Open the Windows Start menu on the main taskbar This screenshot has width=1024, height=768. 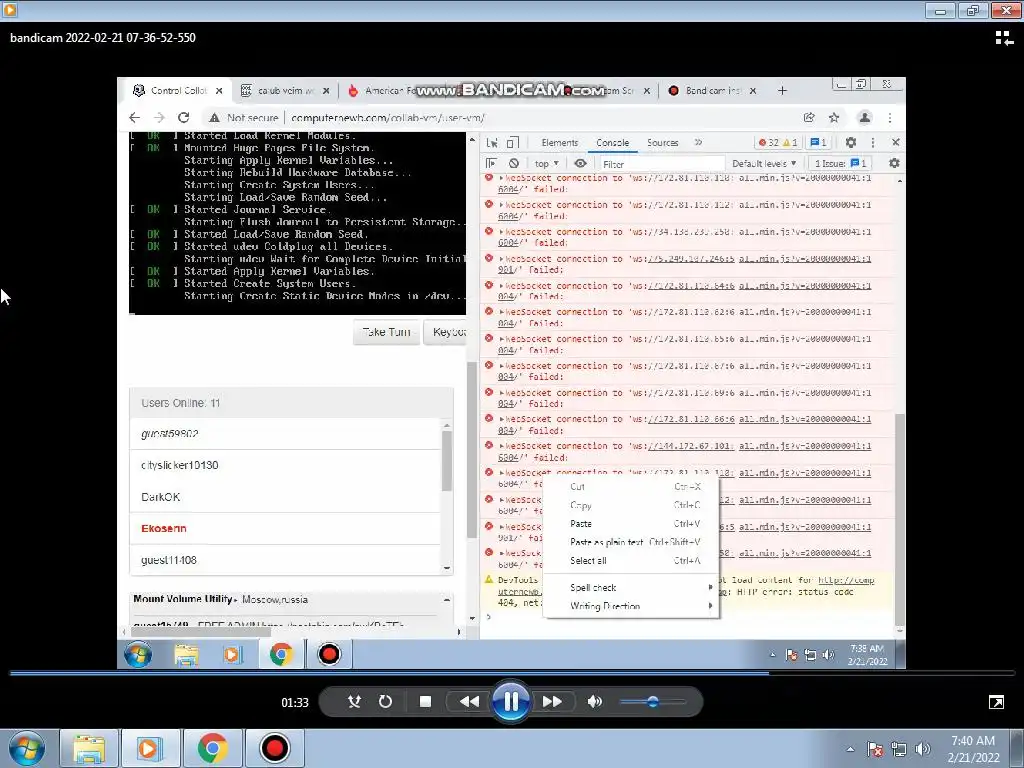click(x=27, y=748)
